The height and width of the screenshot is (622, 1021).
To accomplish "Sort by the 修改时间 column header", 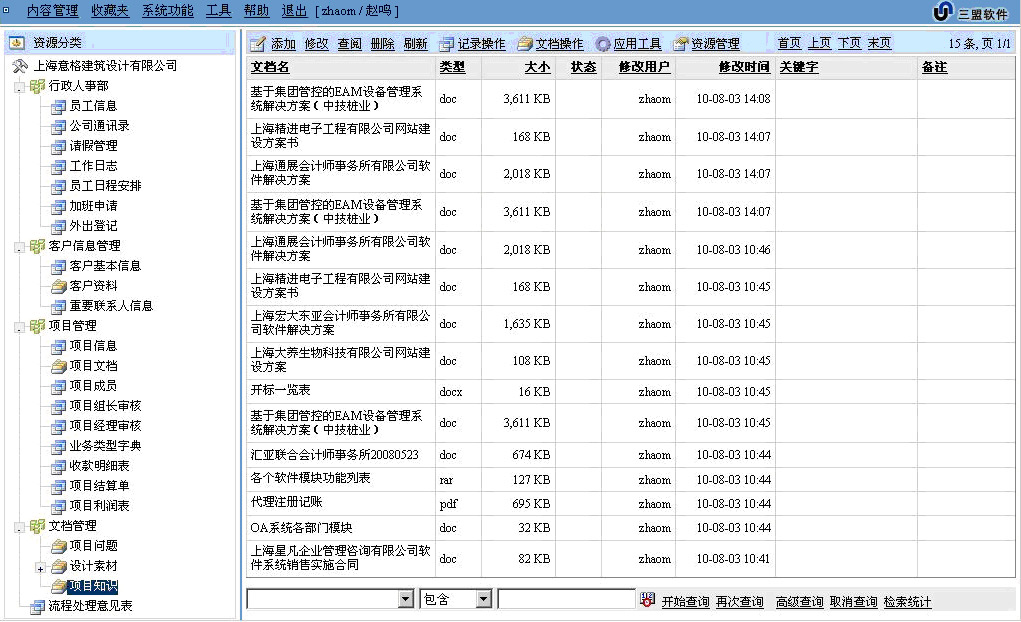I will [744, 67].
